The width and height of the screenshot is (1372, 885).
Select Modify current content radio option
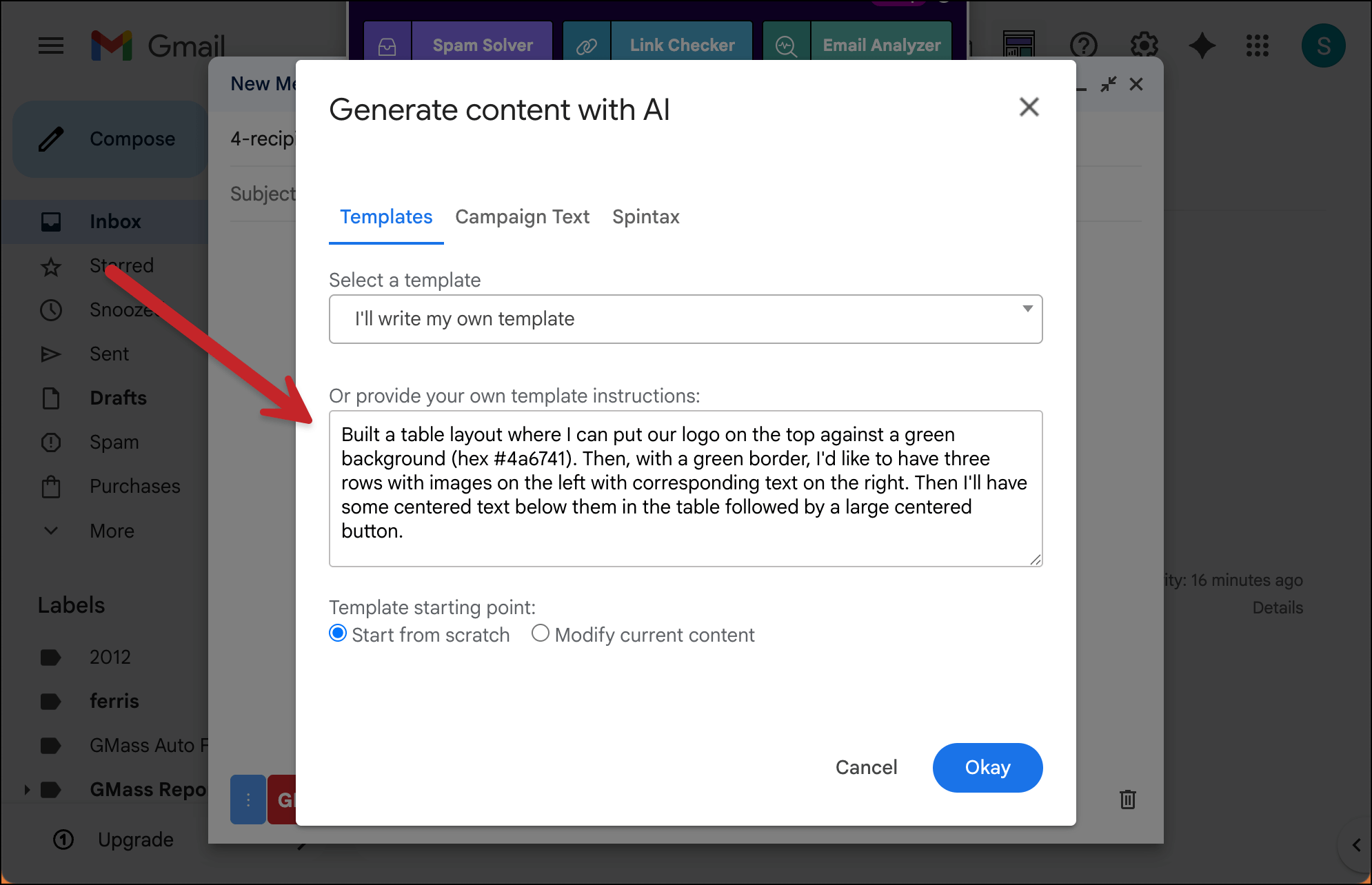541,633
